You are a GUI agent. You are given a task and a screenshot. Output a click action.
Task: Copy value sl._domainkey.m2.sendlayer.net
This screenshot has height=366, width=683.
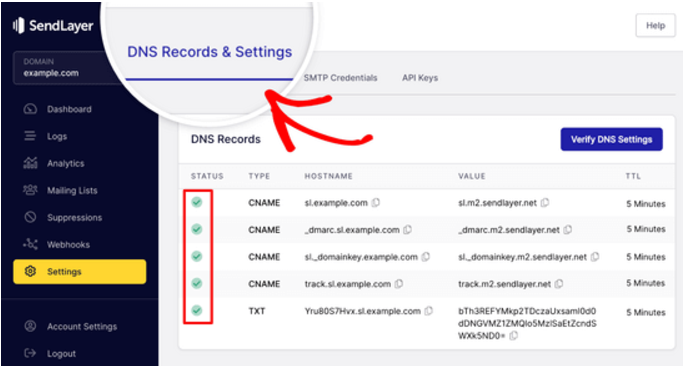coord(595,257)
